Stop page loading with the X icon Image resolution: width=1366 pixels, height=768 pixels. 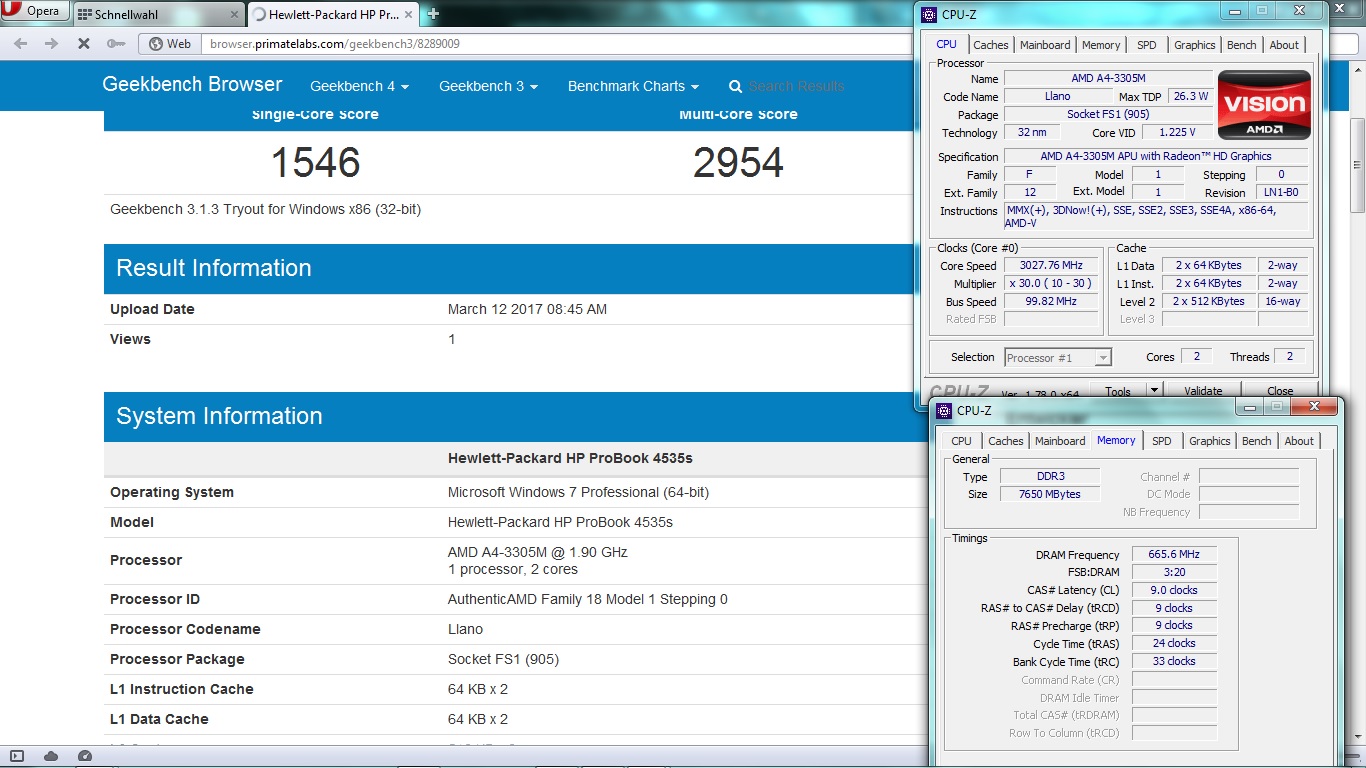pos(84,44)
